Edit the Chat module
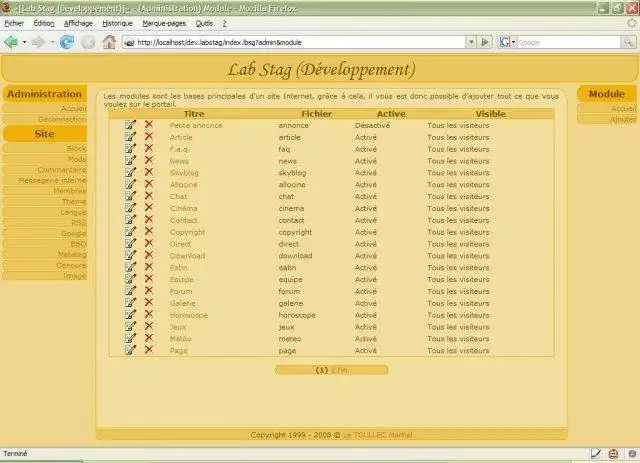Screen dimensions: 640x463 [130, 196]
